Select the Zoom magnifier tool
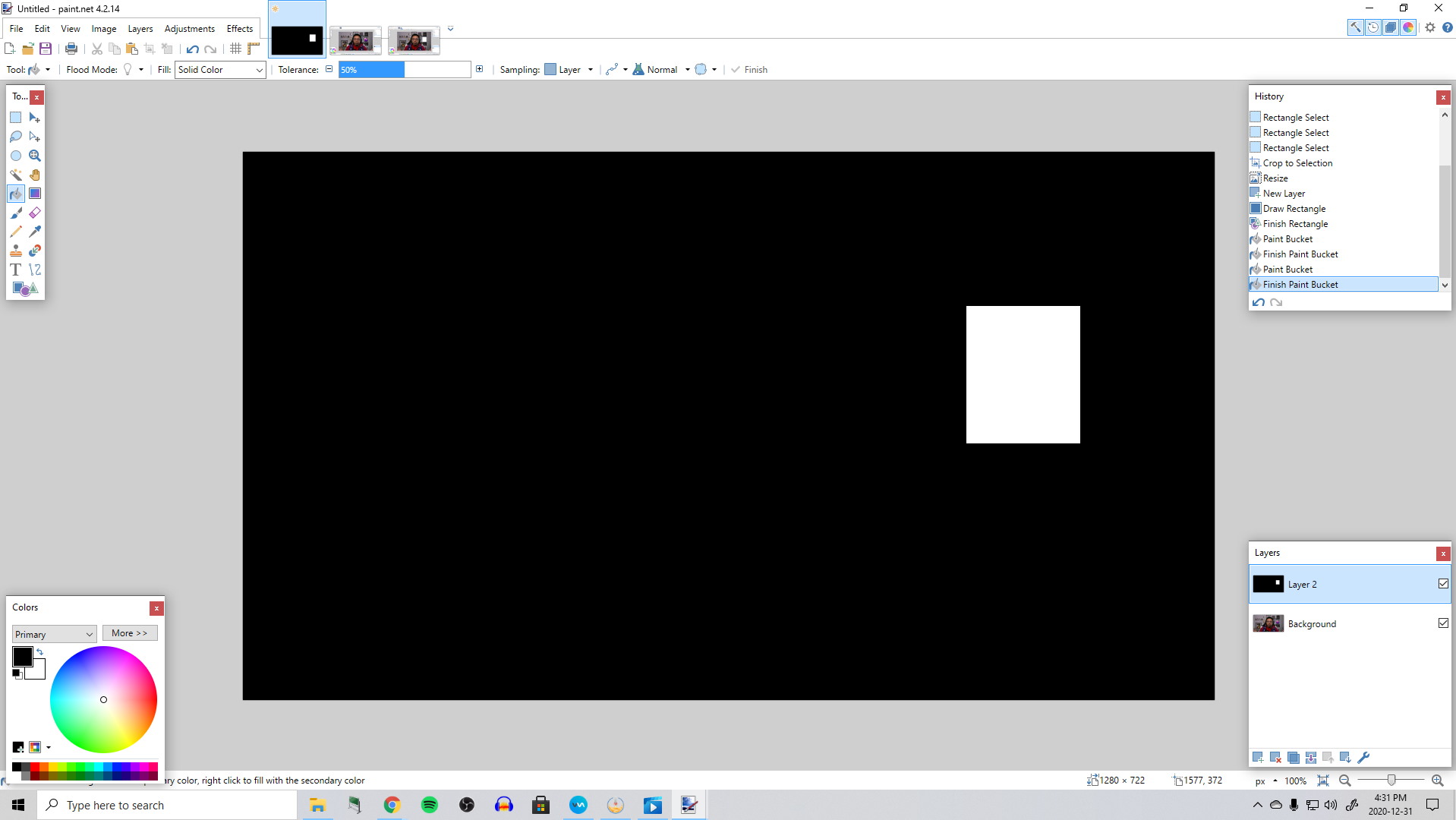 [35, 156]
